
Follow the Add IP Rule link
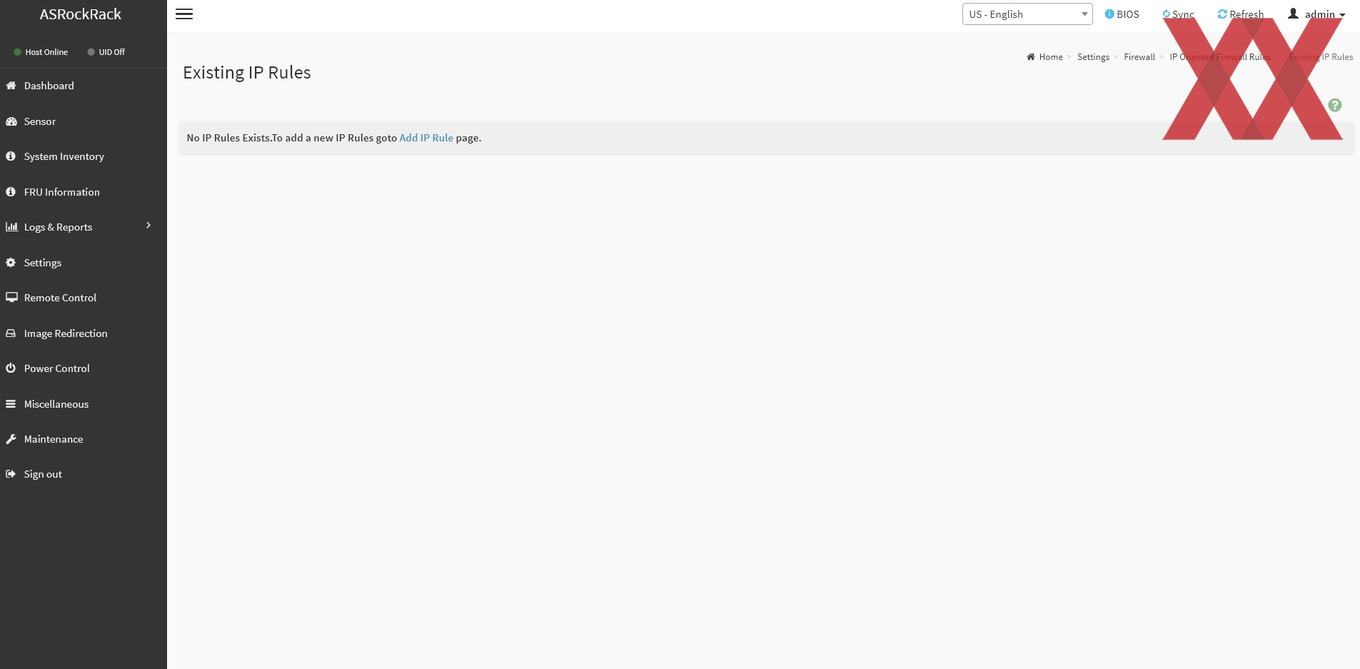click(426, 138)
